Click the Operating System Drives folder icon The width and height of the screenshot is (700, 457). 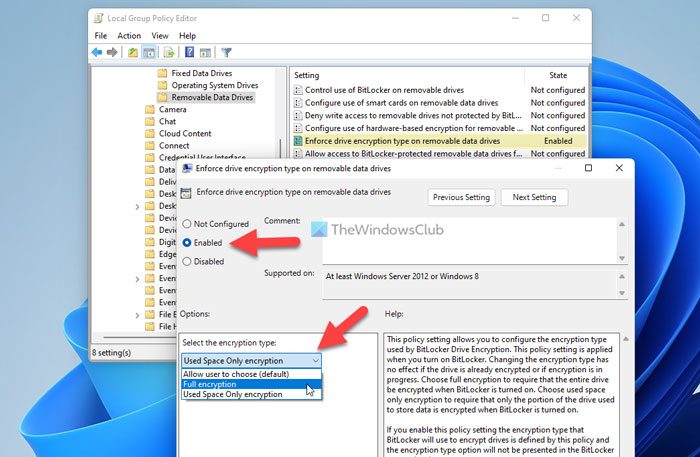162,85
